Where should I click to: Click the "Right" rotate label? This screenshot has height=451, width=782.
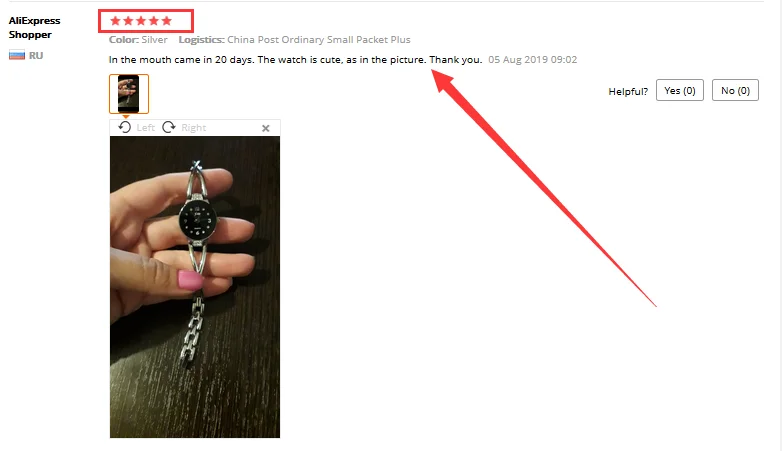pyautogui.click(x=194, y=128)
